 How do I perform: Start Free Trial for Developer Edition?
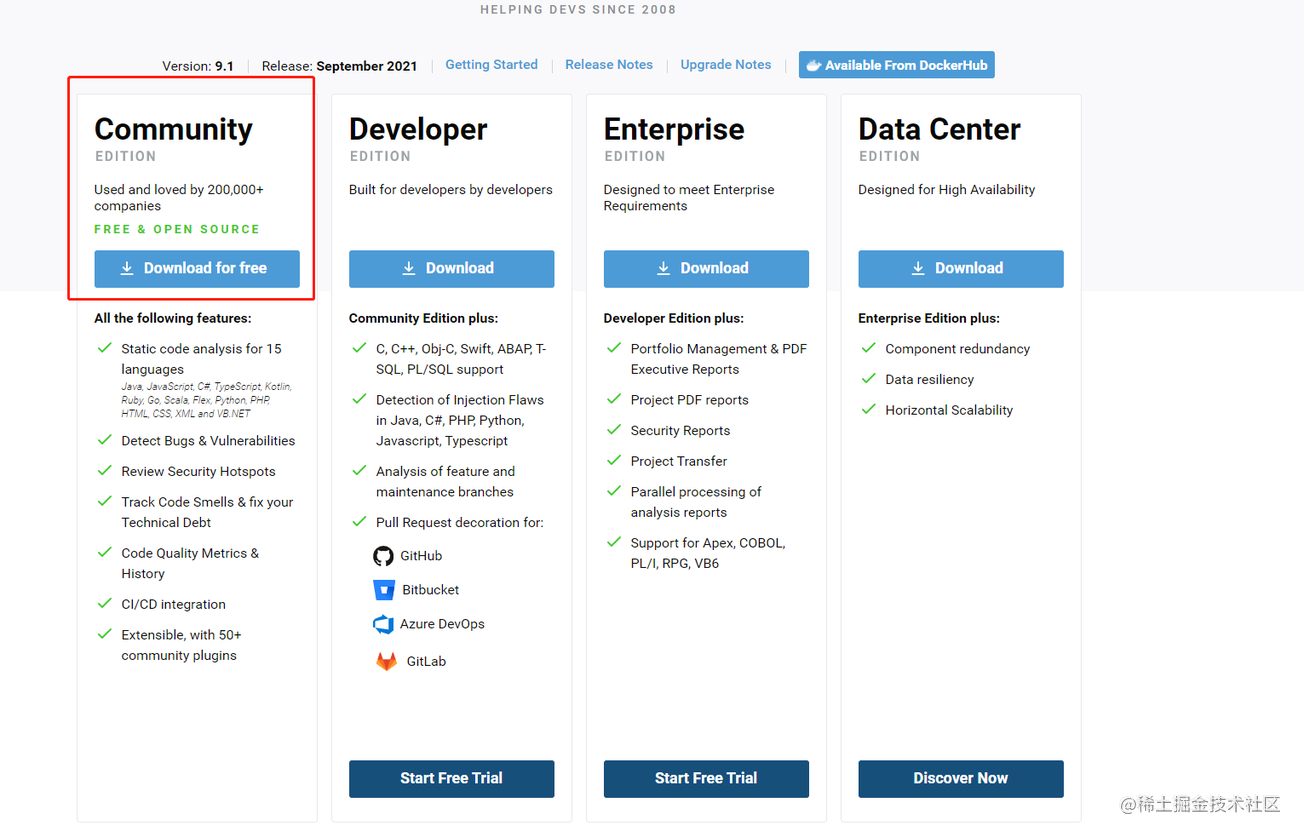pyautogui.click(x=451, y=778)
